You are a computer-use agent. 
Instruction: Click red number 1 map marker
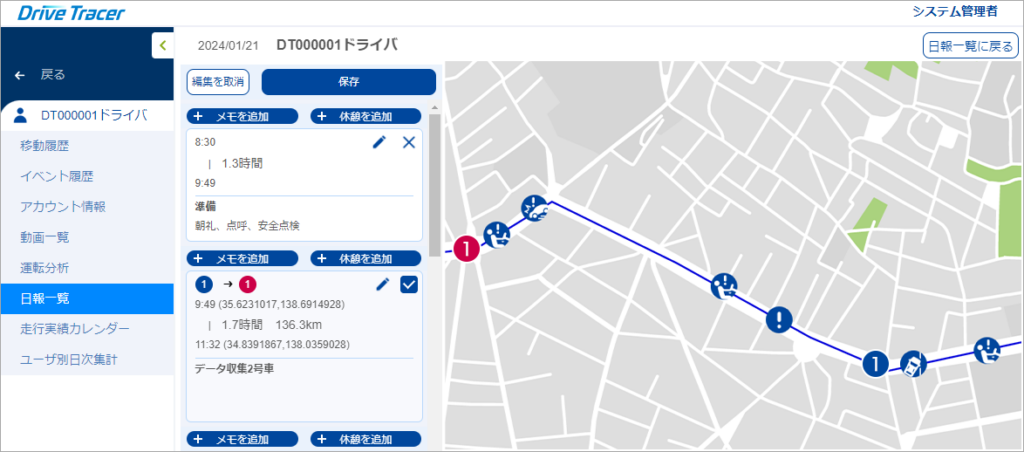467,248
